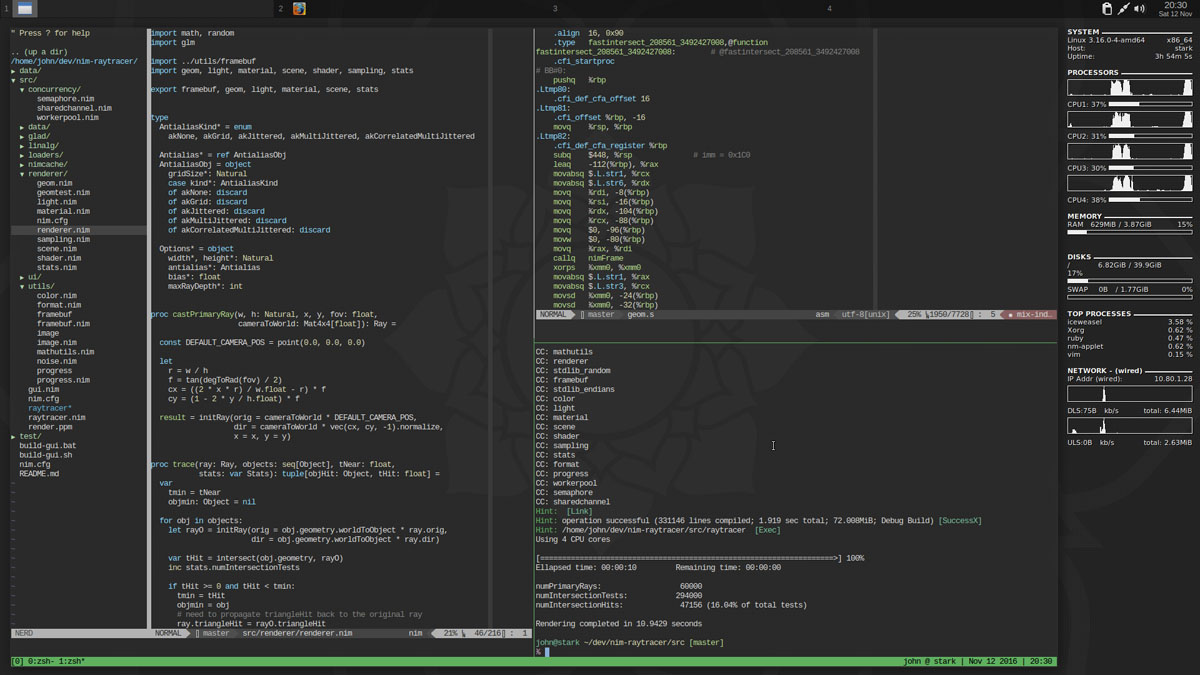Expand the ui/ folder arrow
The width and height of the screenshot is (1200, 675).
(23, 277)
